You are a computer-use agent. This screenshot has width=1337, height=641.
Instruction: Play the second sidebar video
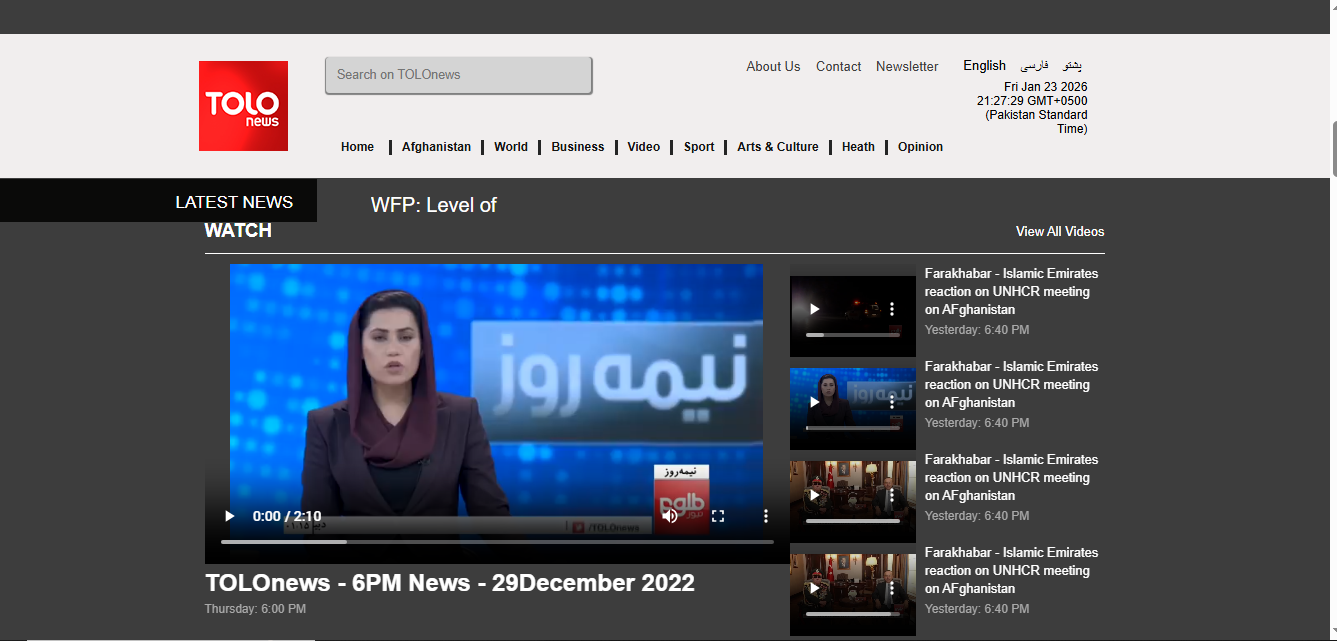coord(814,402)
